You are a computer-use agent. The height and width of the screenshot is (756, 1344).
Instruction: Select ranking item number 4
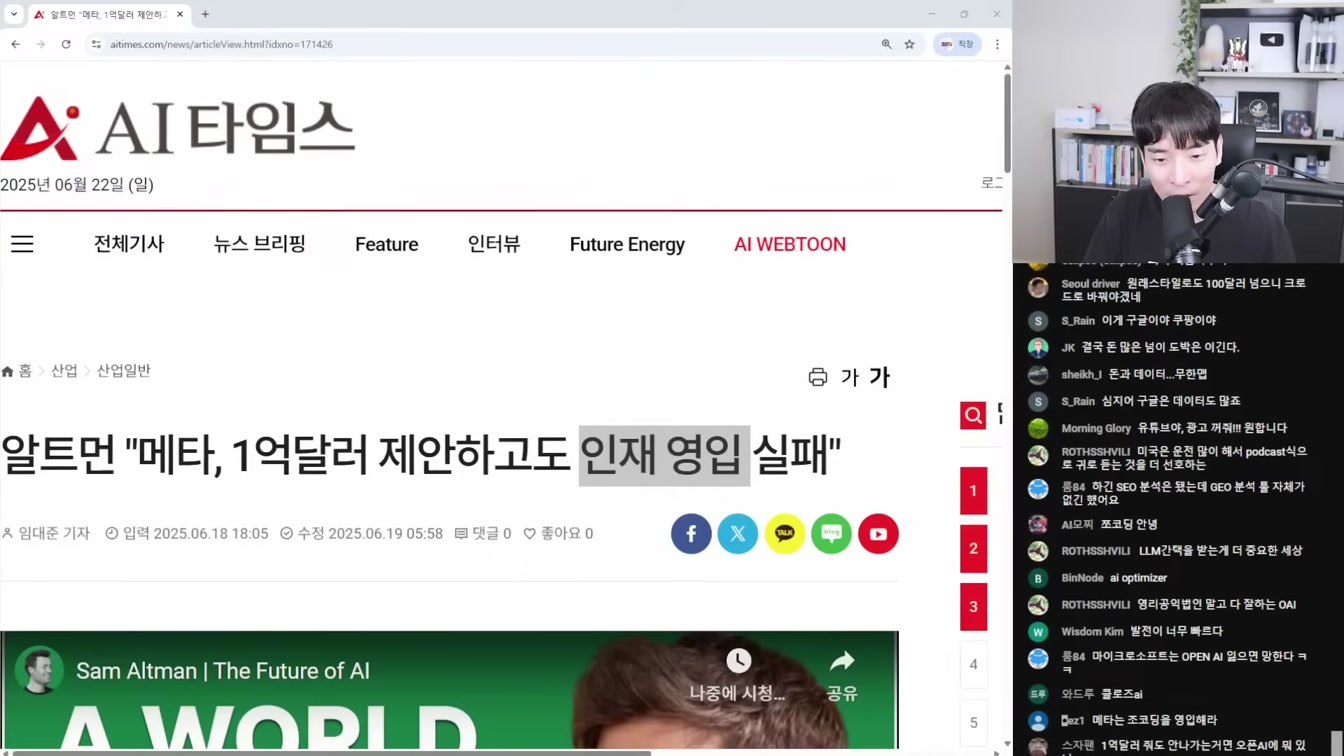[973, 664]
